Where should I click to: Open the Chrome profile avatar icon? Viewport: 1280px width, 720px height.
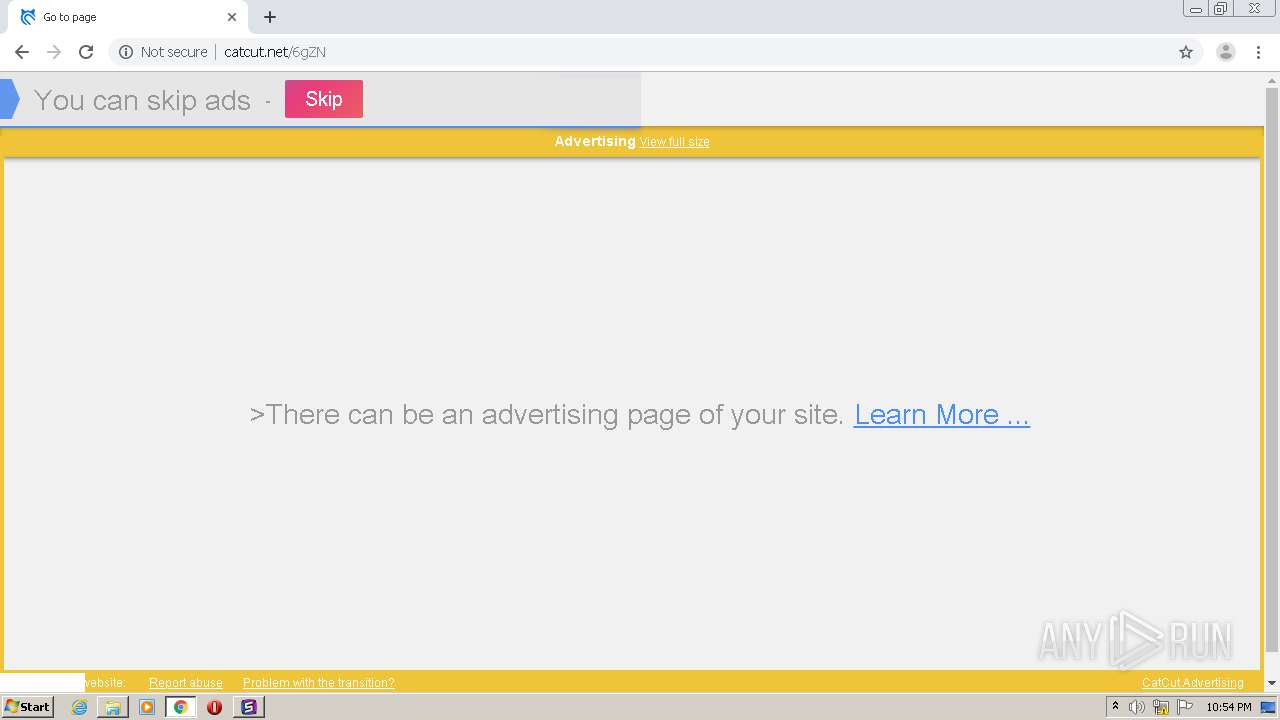1226,52
